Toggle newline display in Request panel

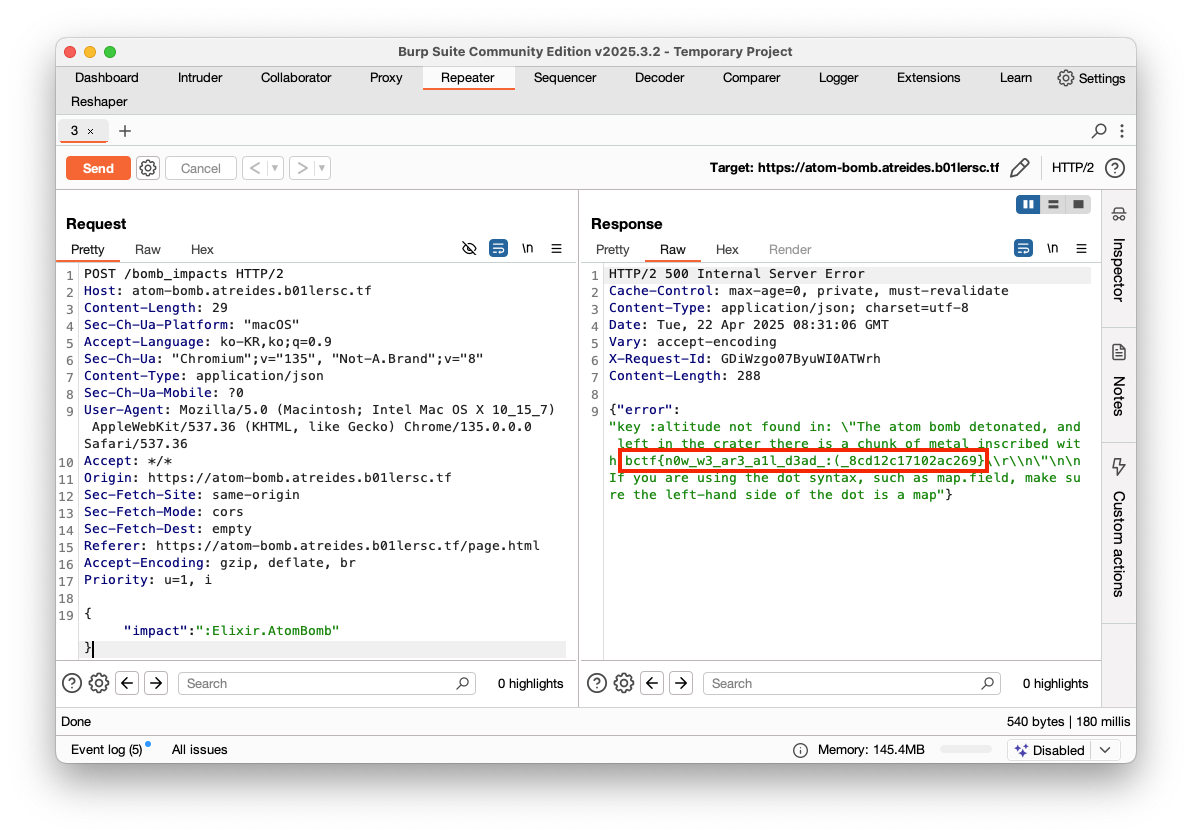[528, 249]
